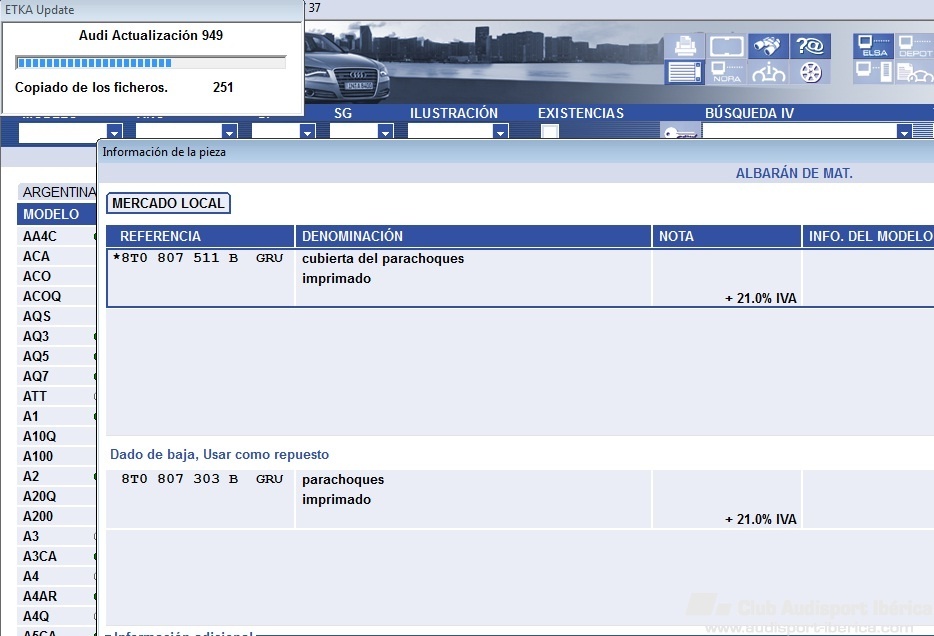Click the ETKA update progress bar

coord(151,63)
